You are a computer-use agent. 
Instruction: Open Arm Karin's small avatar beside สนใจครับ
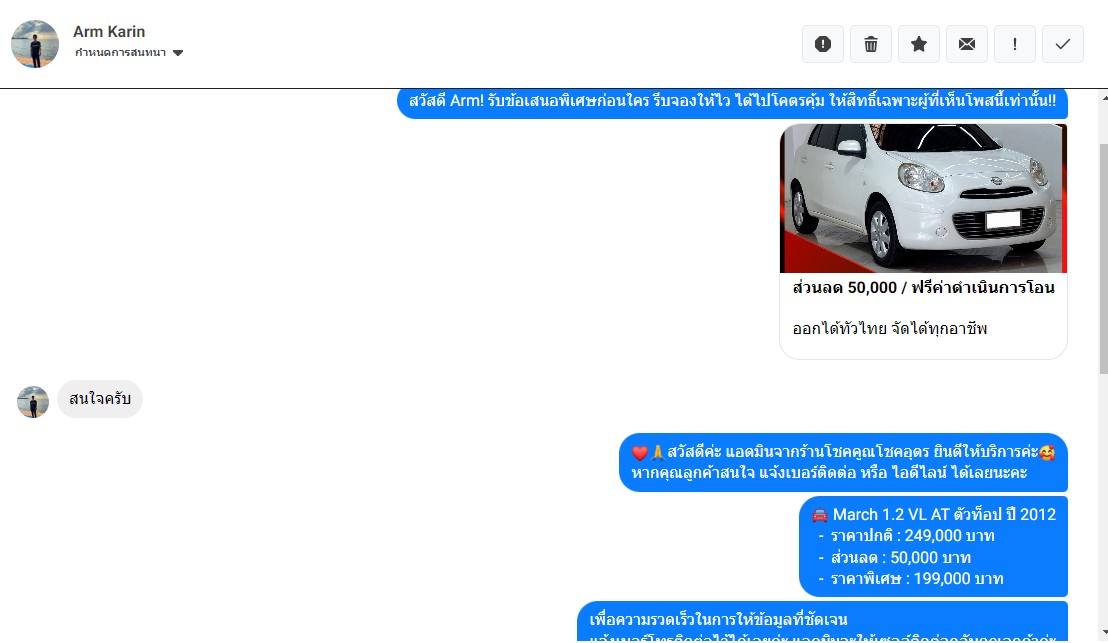(x=33, y=402)
